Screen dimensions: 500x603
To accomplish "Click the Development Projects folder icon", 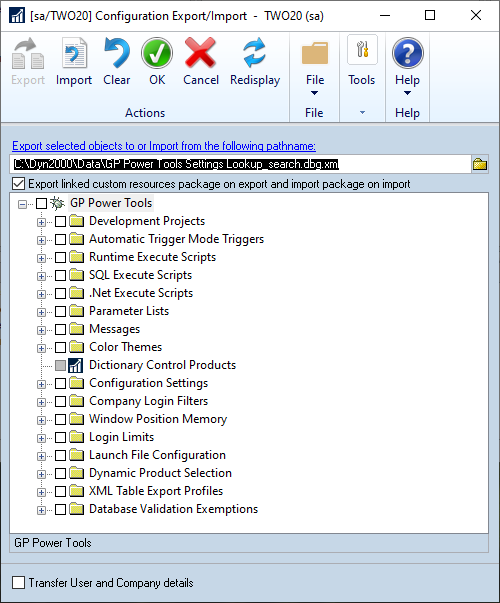I will click(77, 221).
